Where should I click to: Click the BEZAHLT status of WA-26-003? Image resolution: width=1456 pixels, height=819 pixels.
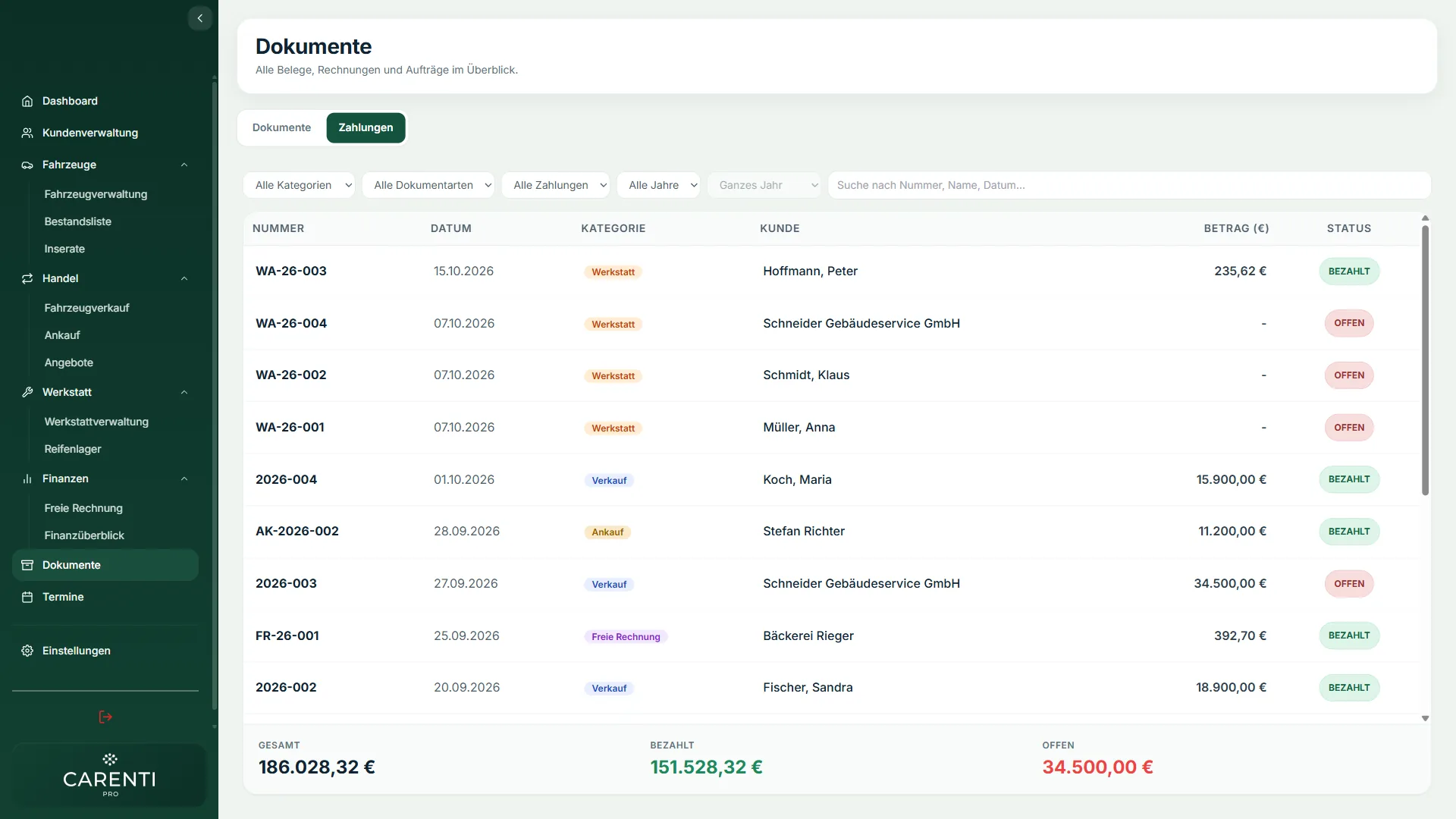click(1349, 271)
